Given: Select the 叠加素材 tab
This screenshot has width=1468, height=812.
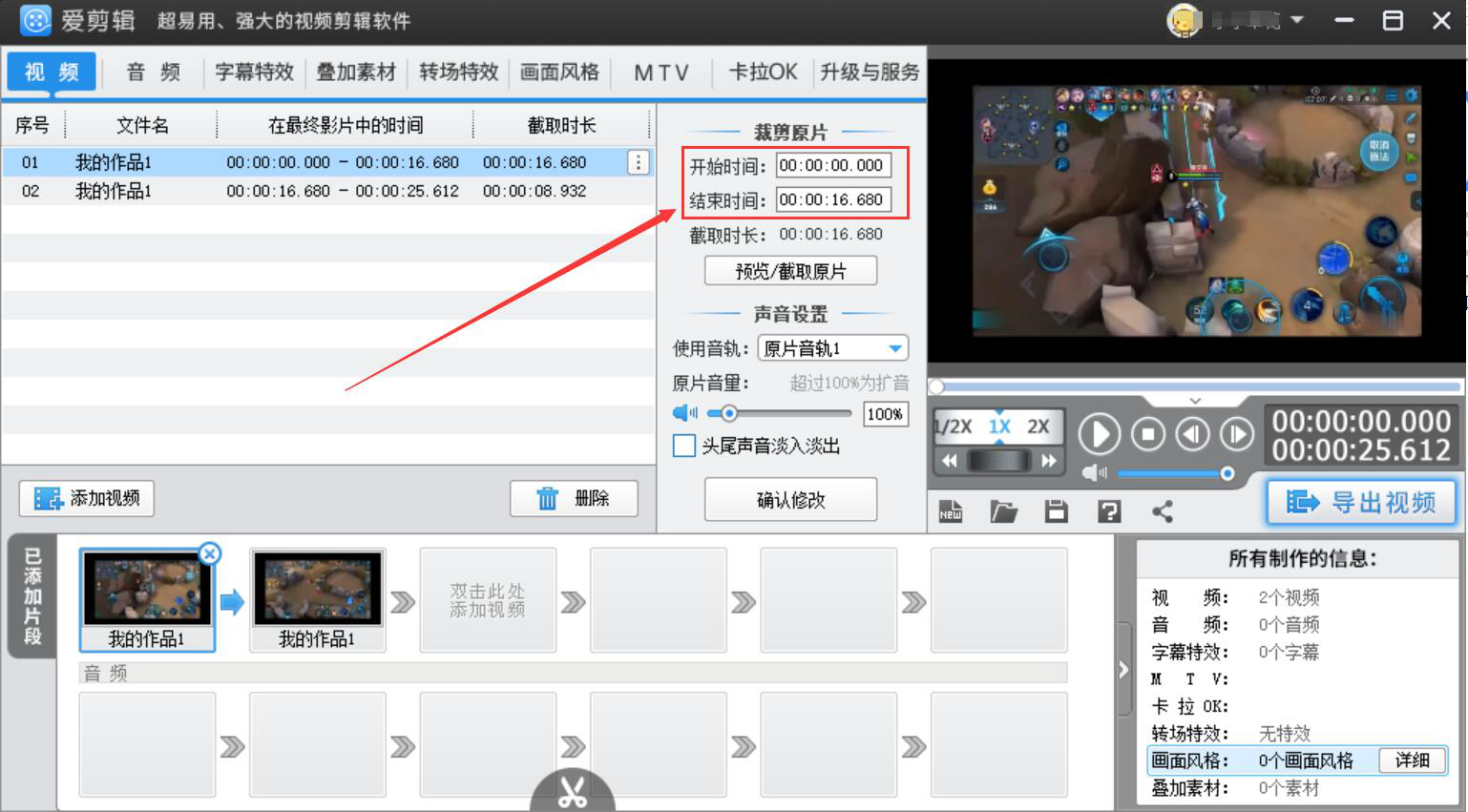Looking at the screenshot, I should pos(356,73).
